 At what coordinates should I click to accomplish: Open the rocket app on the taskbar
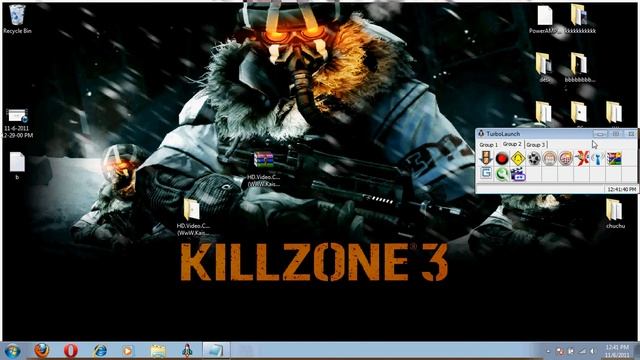click(x=187, y=351)
